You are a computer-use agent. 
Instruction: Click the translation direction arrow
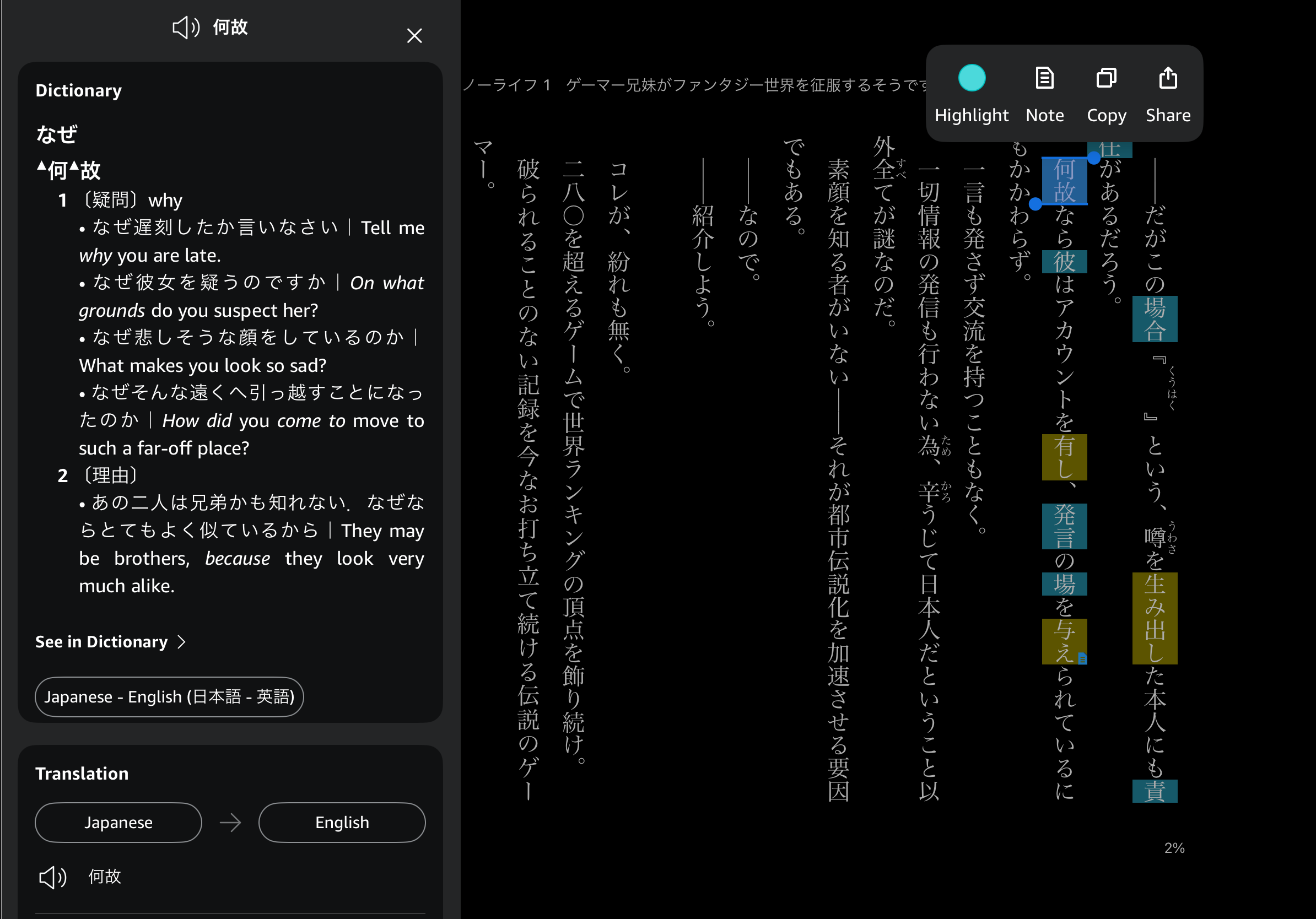click(230, 823)
